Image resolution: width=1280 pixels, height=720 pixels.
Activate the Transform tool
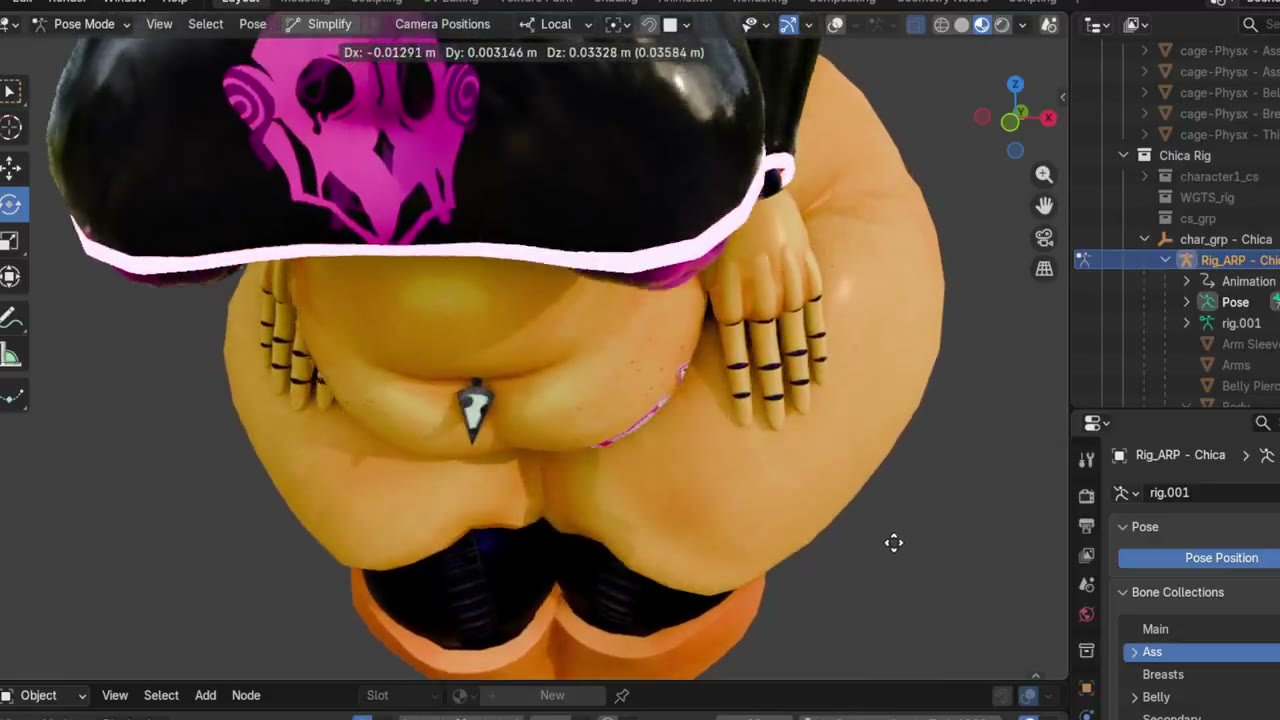click(x=11, y=277)
